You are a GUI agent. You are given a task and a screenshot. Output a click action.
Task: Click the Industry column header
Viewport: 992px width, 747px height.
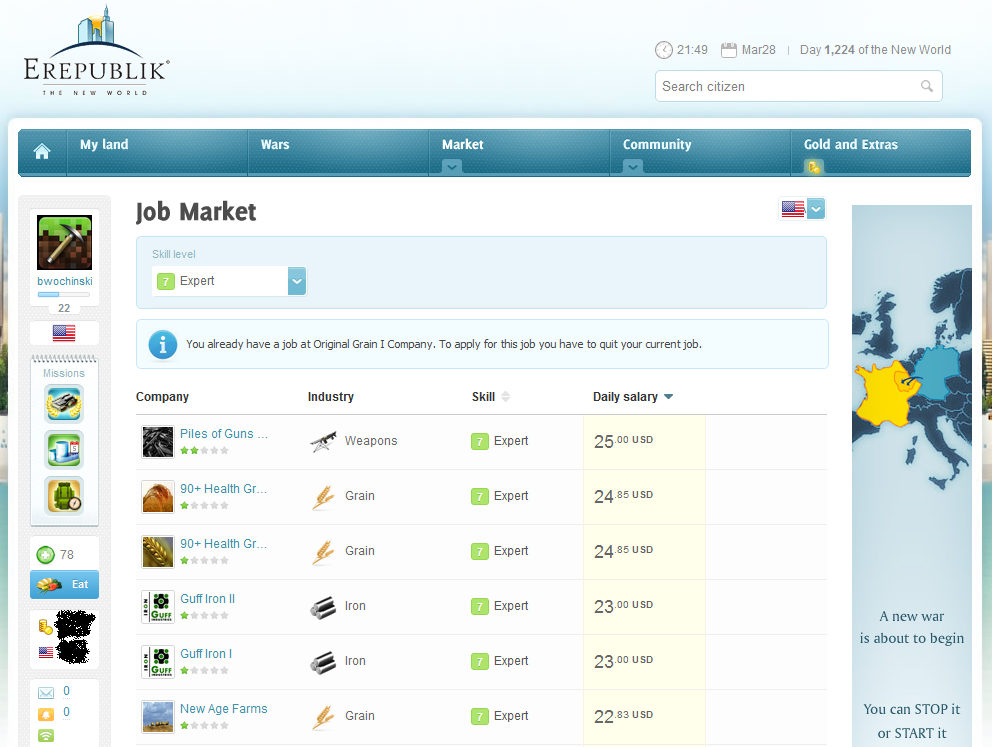pos(331,397)
